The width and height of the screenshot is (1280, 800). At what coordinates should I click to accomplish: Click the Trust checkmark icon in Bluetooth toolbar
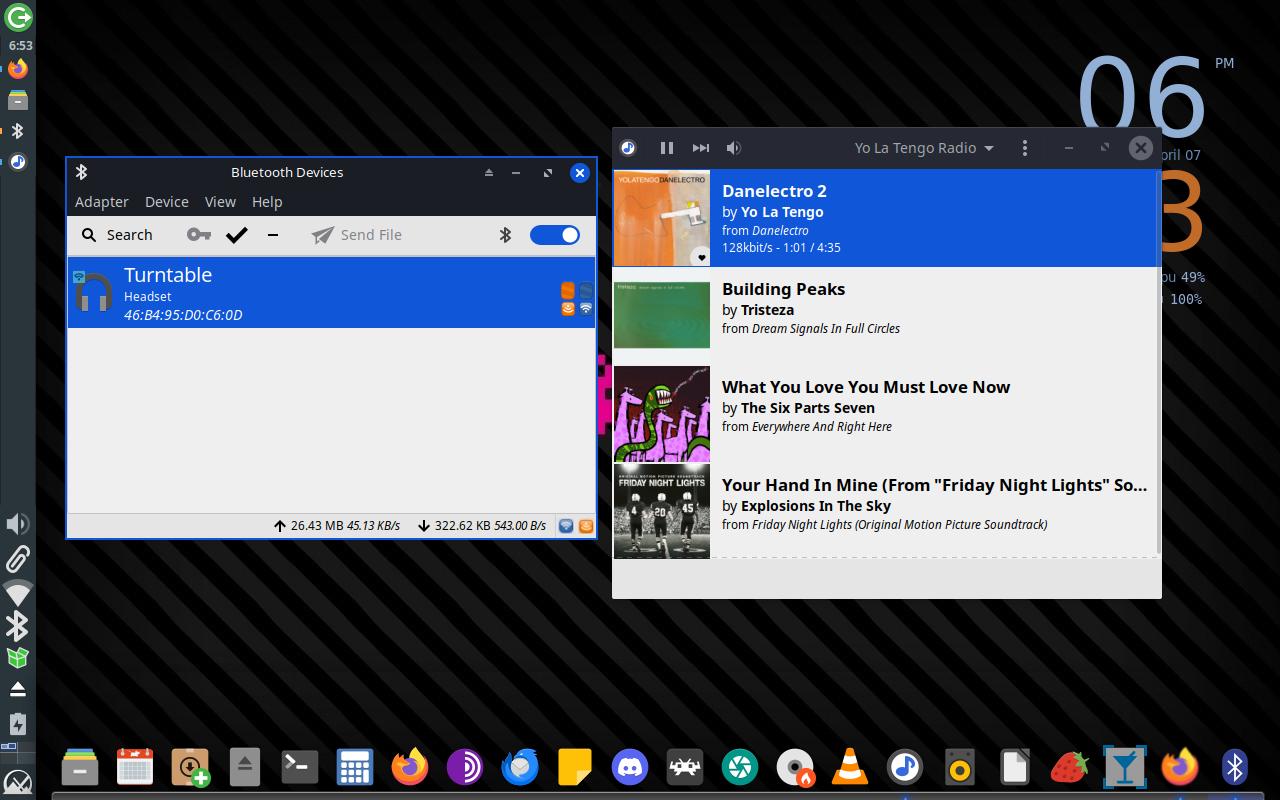tap(237, 235)
